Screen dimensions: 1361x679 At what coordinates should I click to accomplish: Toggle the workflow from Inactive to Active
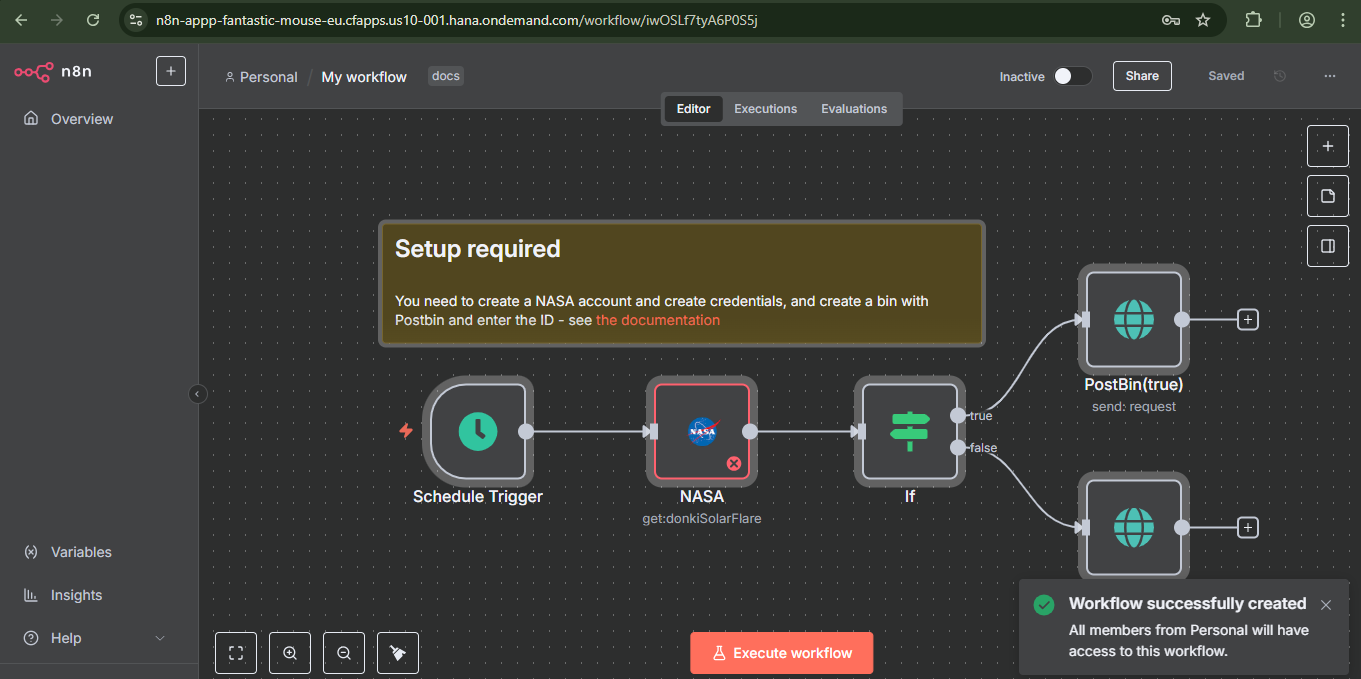(x=1071, y=75)
